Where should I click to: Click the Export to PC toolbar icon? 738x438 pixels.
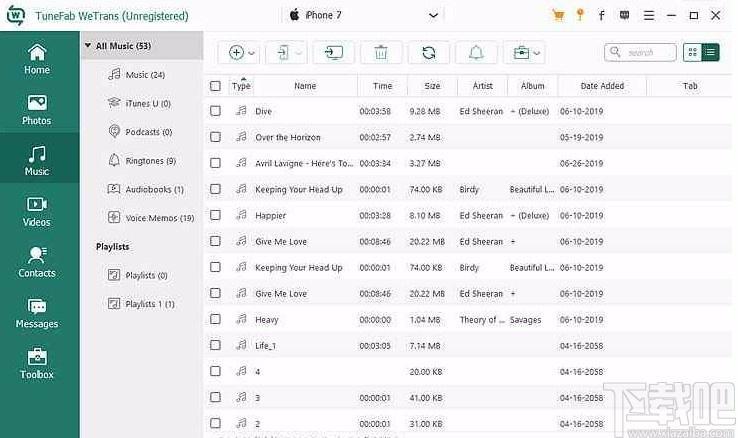click(x=334, y=53)
